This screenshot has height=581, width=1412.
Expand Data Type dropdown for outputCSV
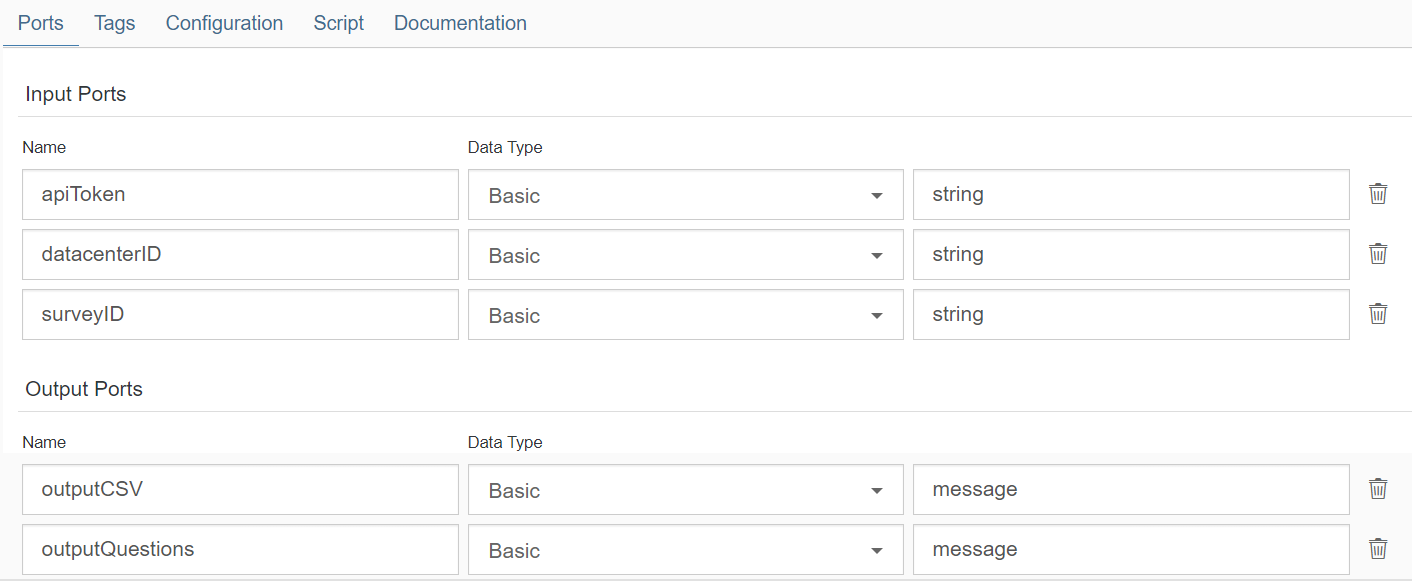point(685,490)
